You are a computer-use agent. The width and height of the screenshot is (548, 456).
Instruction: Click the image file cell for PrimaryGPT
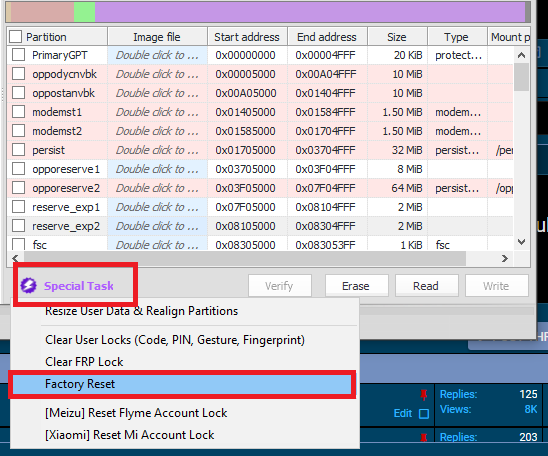(x=157, y=55)
